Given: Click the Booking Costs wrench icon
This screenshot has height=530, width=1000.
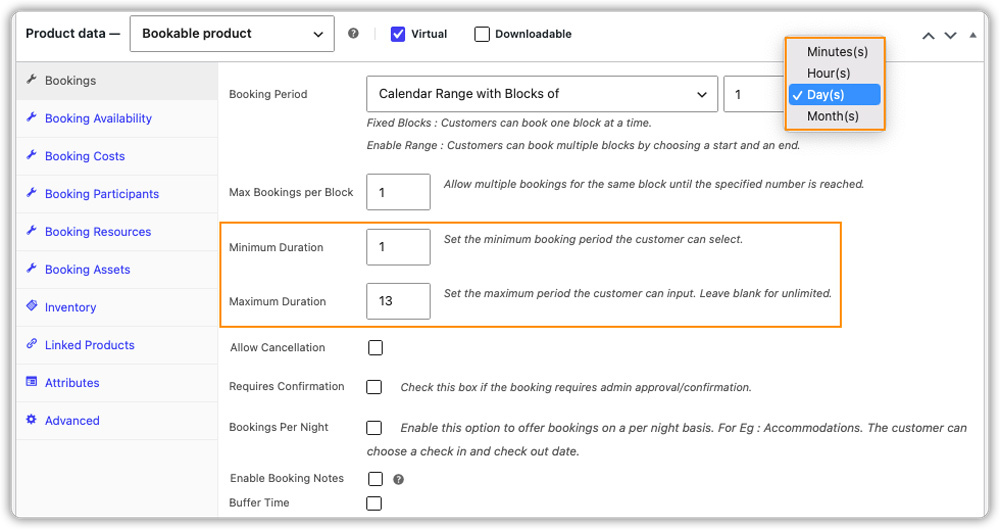Looking at the screenshot, I should pyautogui.click(x=31, y=154).
